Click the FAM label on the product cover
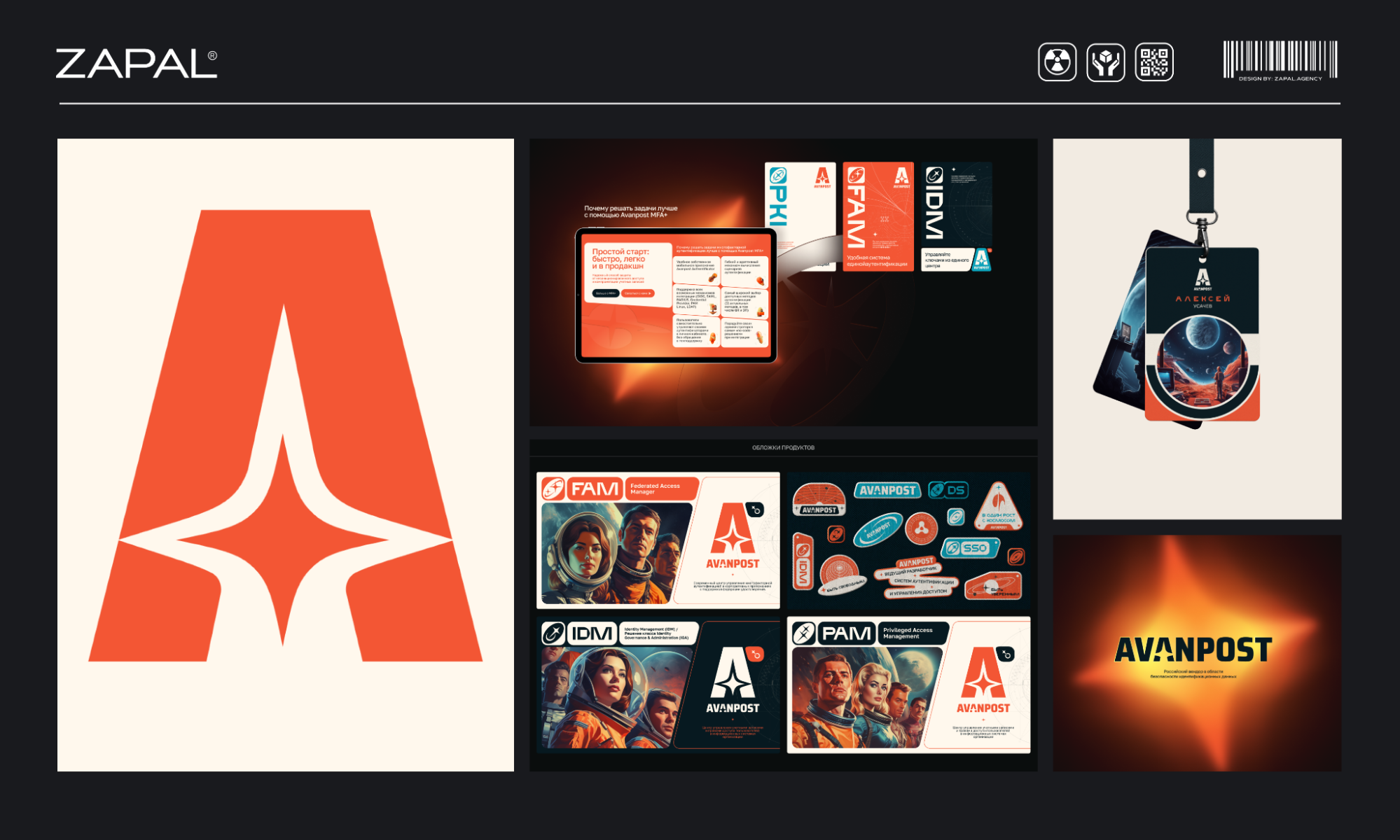Screen dimensions: 1400x840 pyautogui.click(x=595, y=488)
